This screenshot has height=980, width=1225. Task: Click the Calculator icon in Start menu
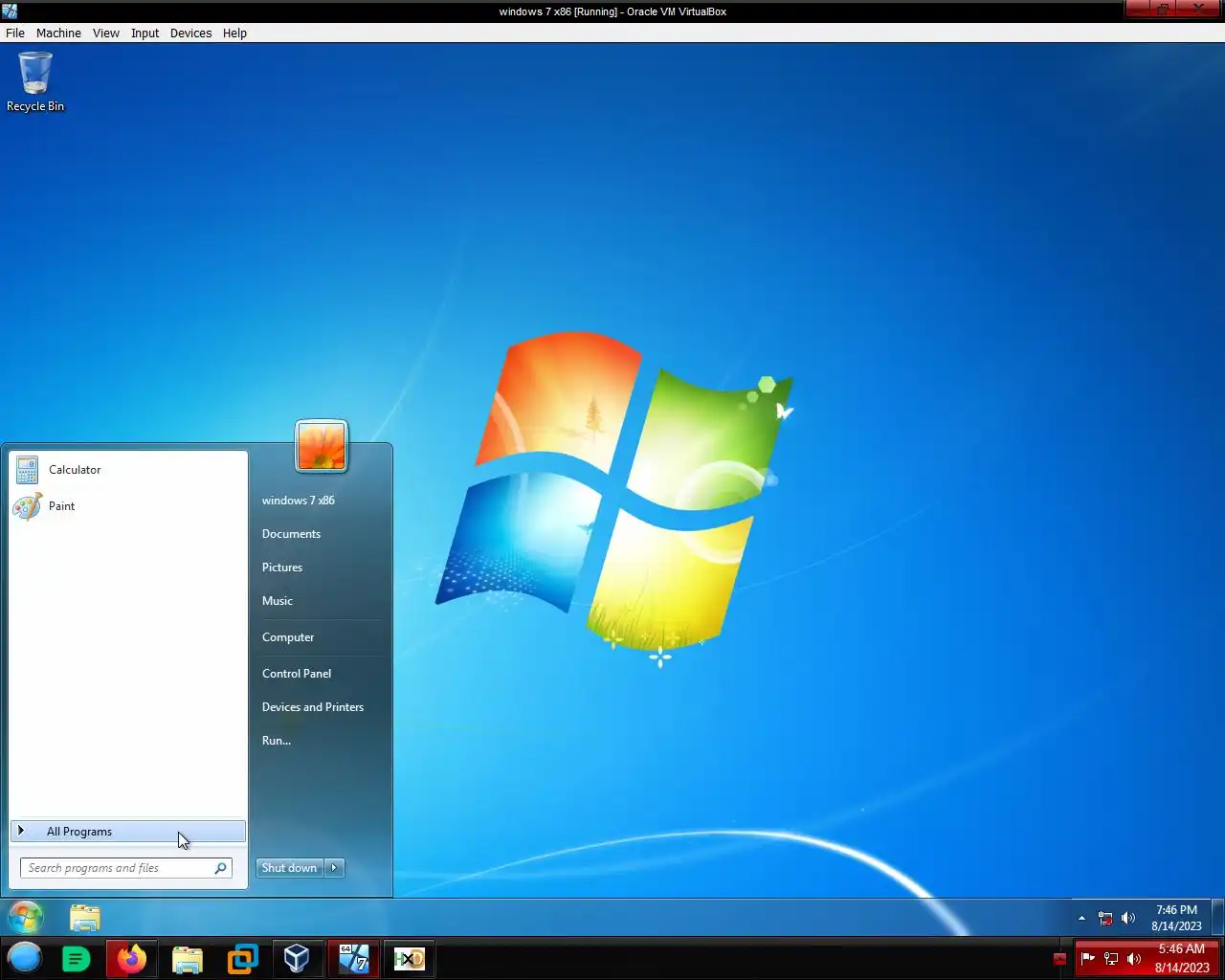(x=27, y=470)
